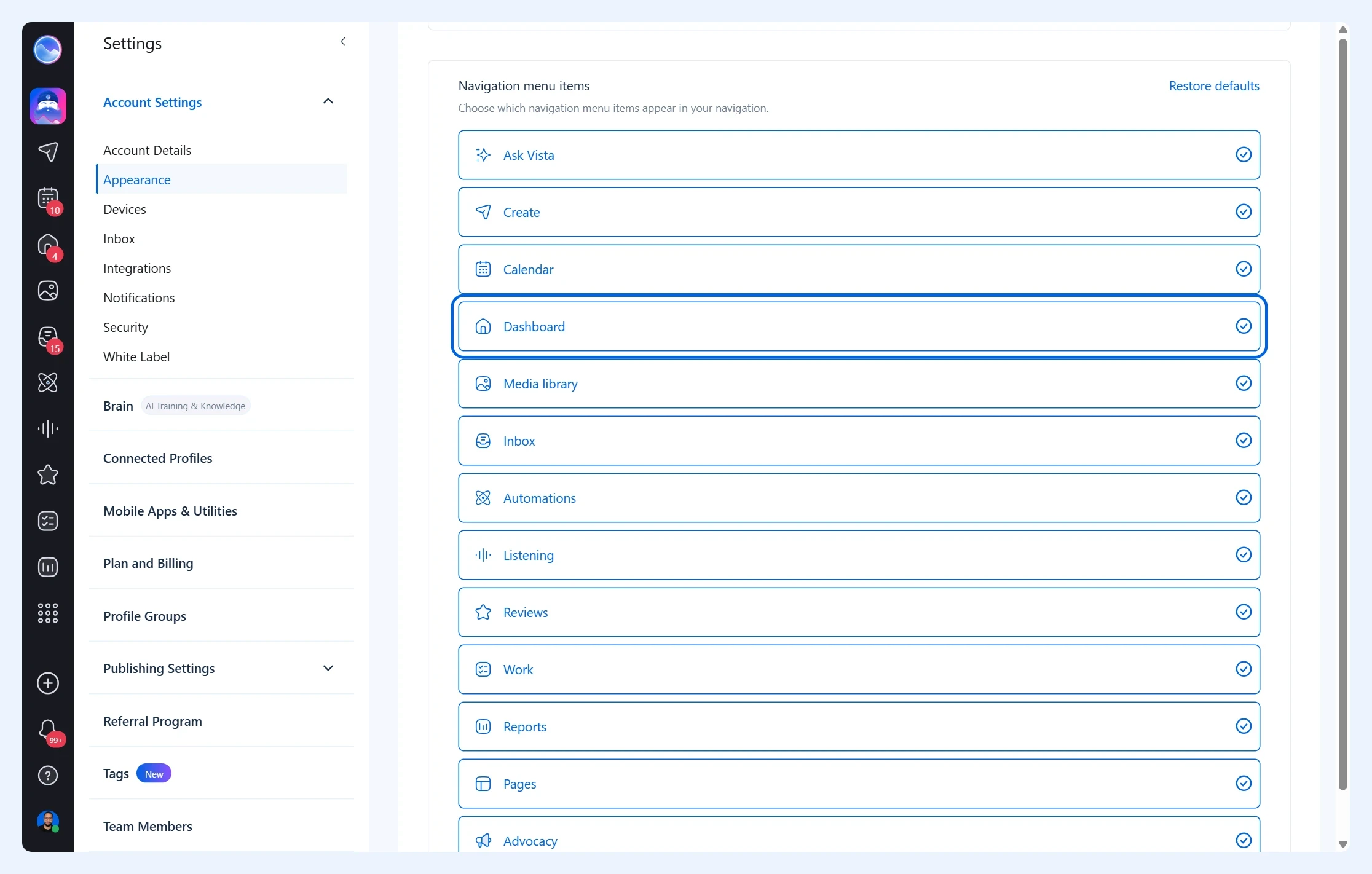Open Work checklist icon in left rail
Screen dimensions: 1372x874
pyautogui.click(x=48, y=521)
